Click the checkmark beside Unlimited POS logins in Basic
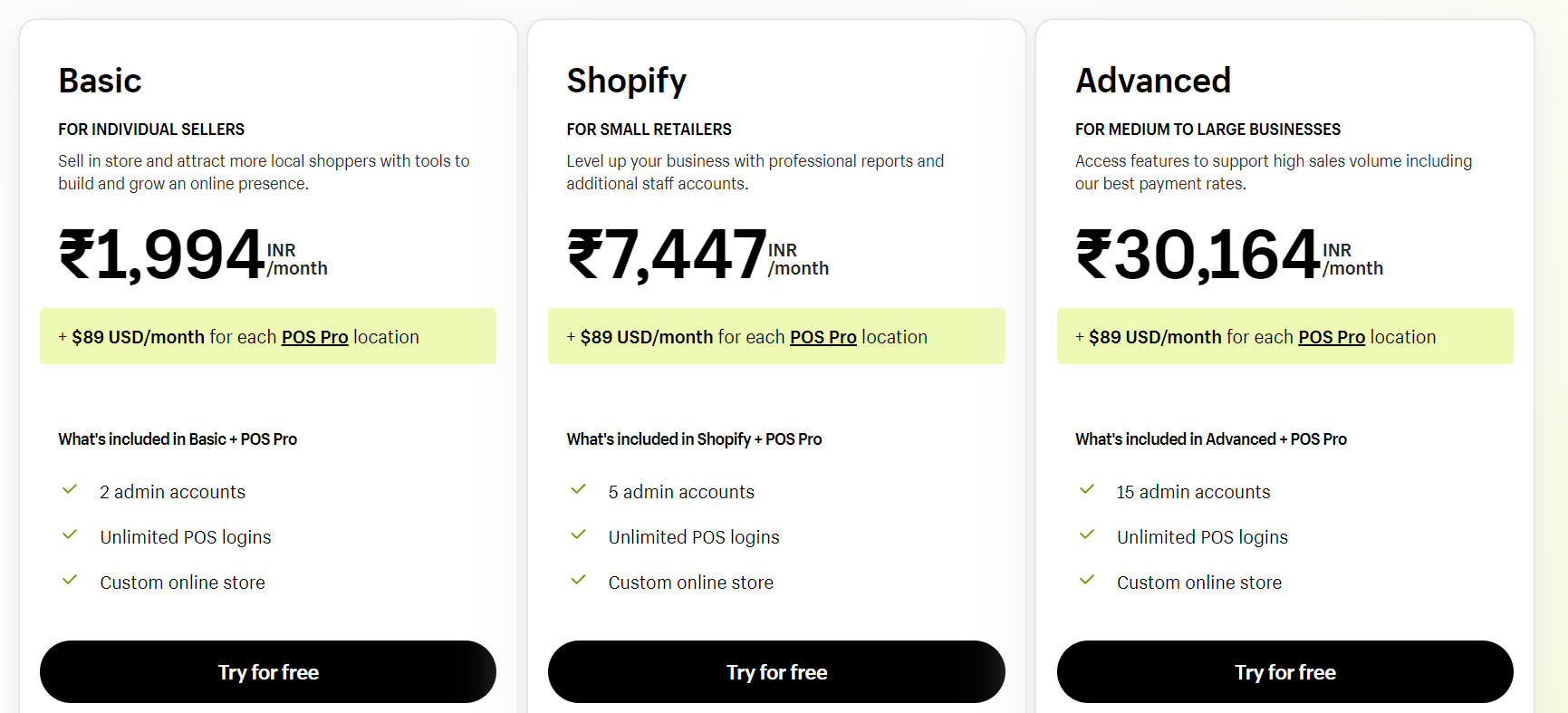This screenshot has height=713, width=1568. coord(70,535)
